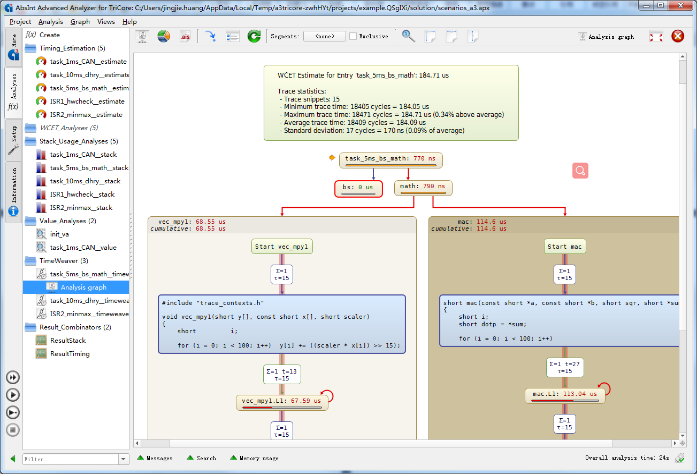The image size is (697, 474).
Task: Click inside the Filter input field
Action: tap(70, 459)
